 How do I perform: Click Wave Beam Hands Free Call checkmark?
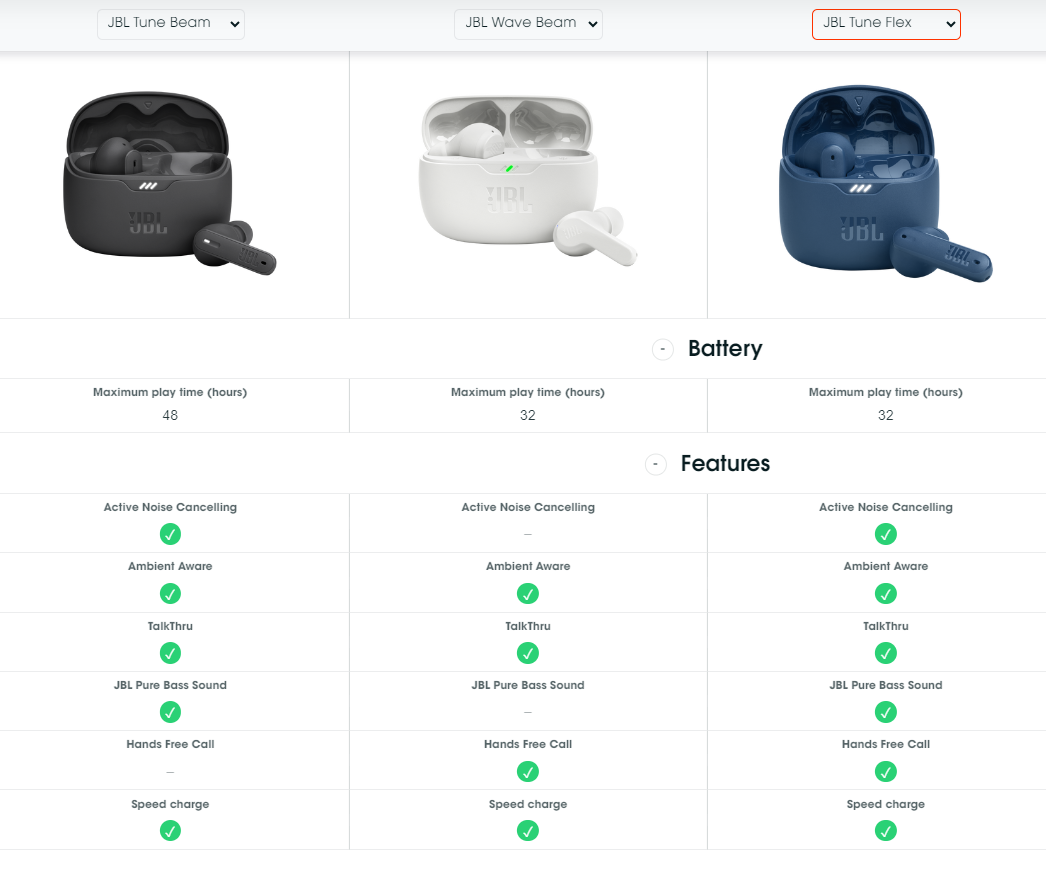coord(528,771)
